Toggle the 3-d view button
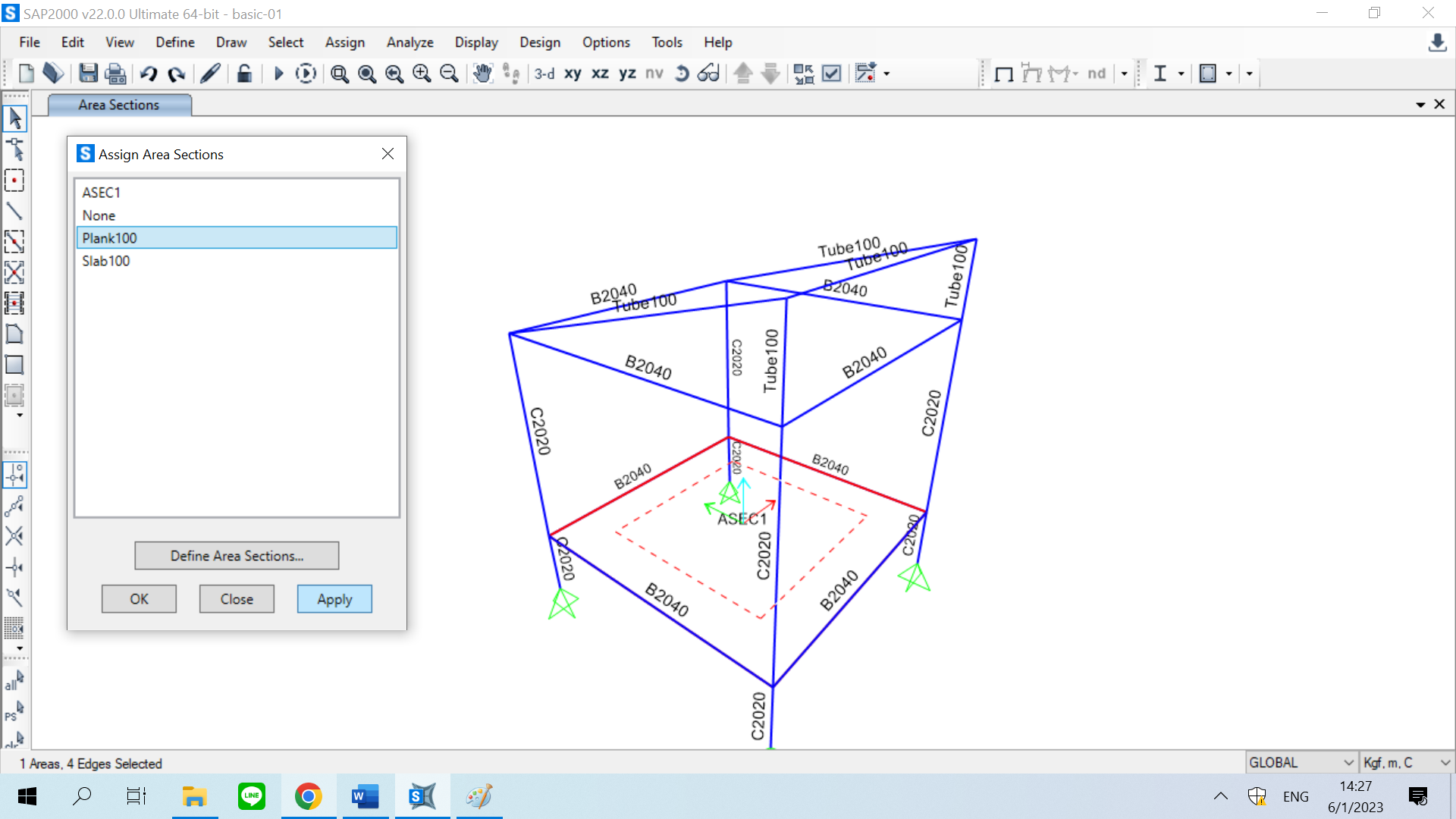Image resolution: width=1456 pixels, height=819 pixels. tap(544, 74)
